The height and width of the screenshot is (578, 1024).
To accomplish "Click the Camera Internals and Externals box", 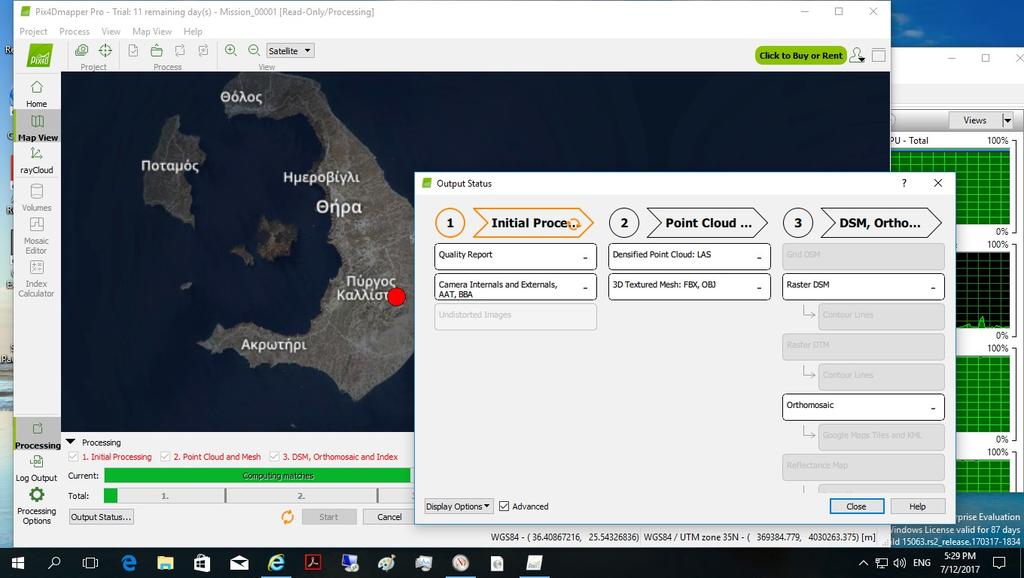I will [515, 287].
